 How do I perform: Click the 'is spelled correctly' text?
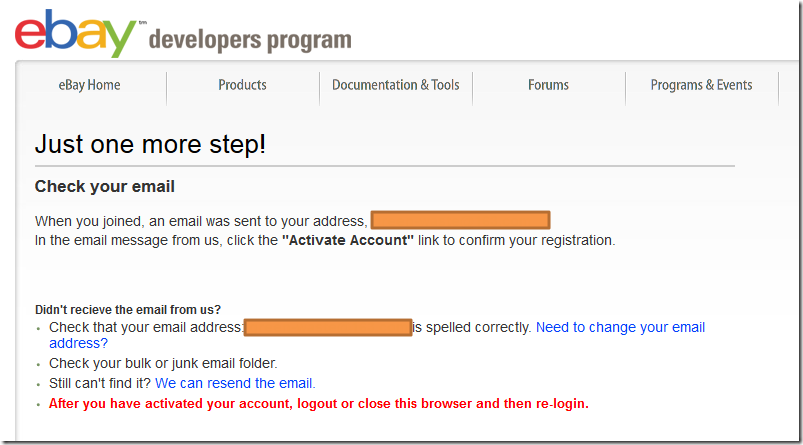coord(472,327)
